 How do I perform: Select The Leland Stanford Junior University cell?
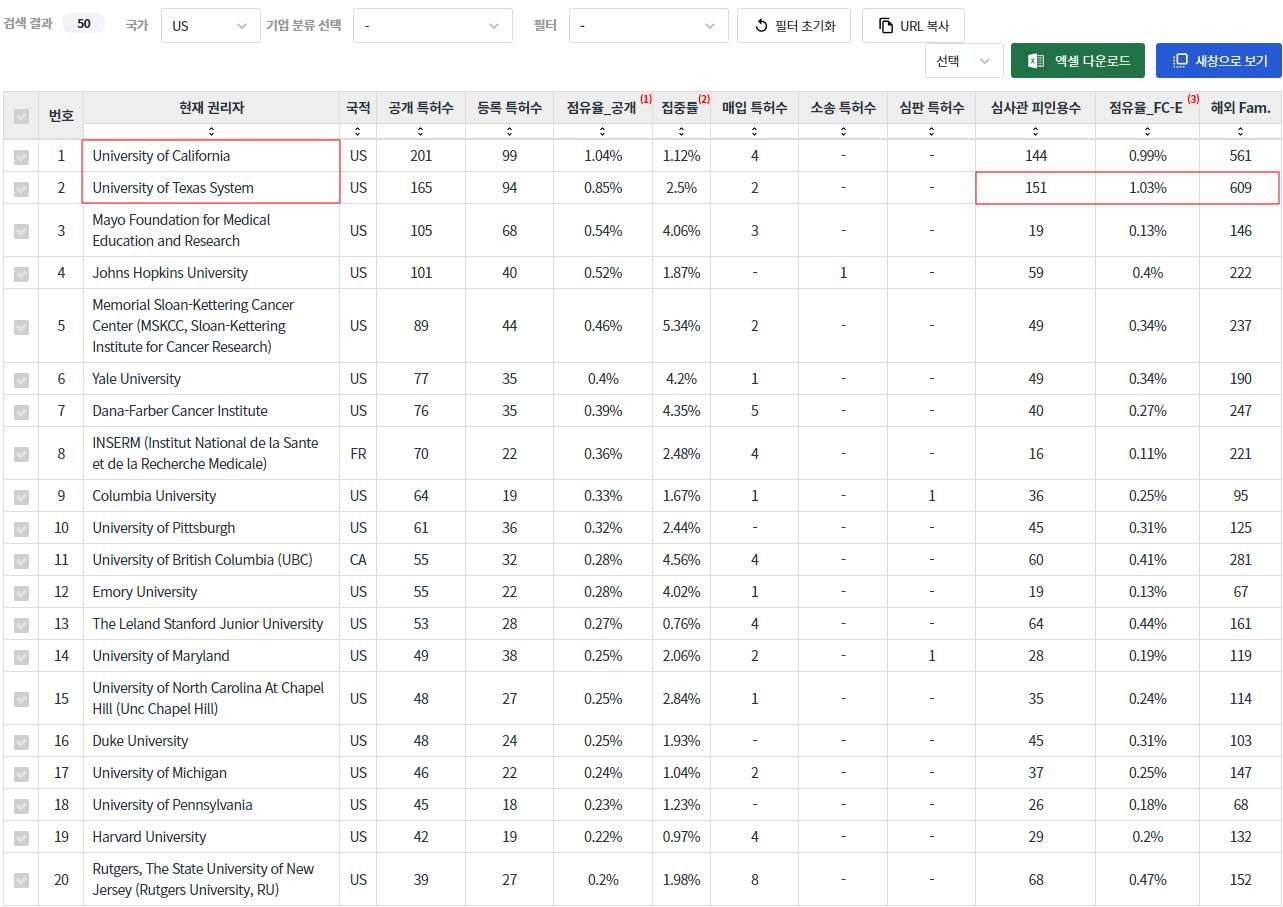click(211, 624)
